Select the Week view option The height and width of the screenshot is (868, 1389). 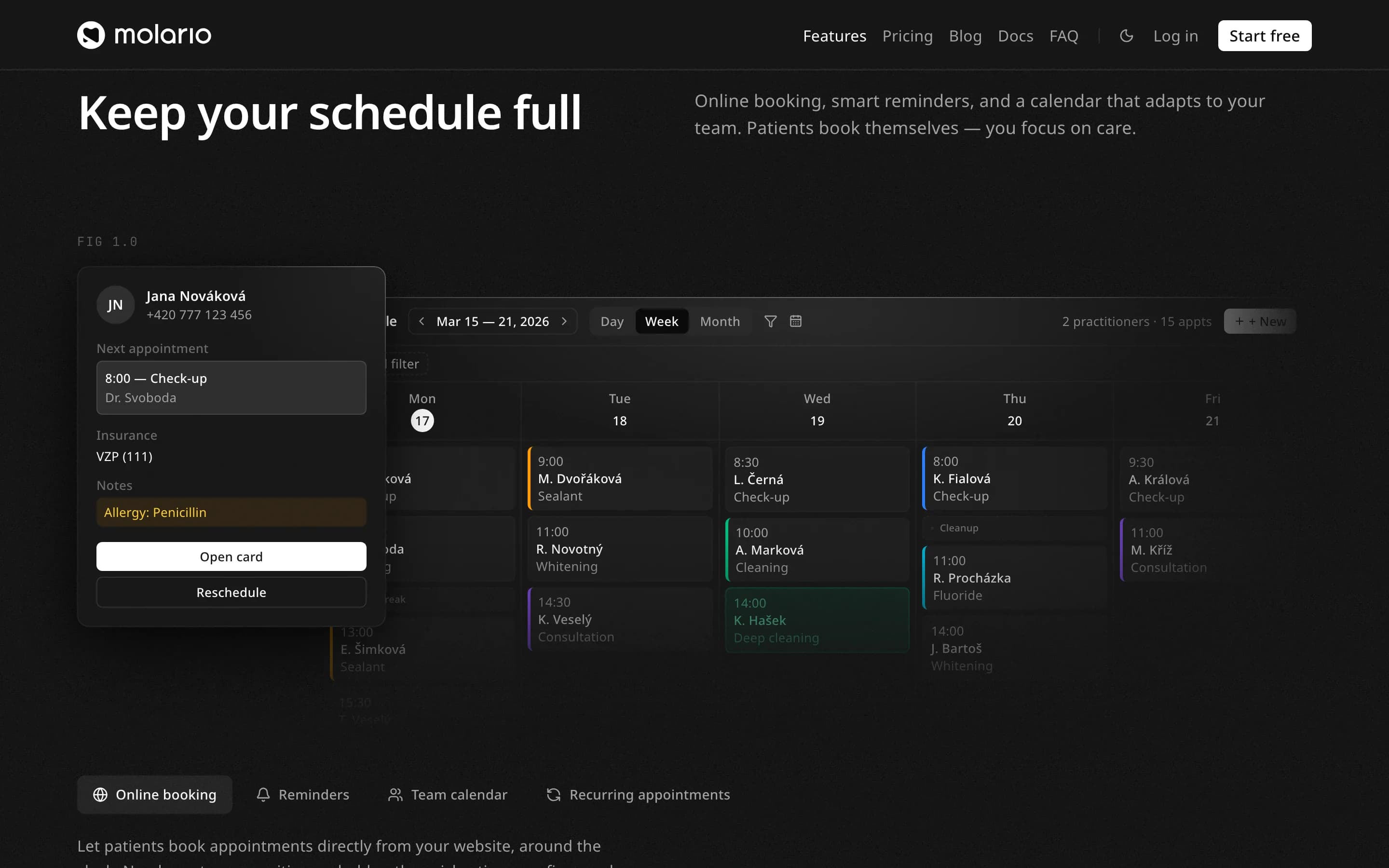(661, 322)
